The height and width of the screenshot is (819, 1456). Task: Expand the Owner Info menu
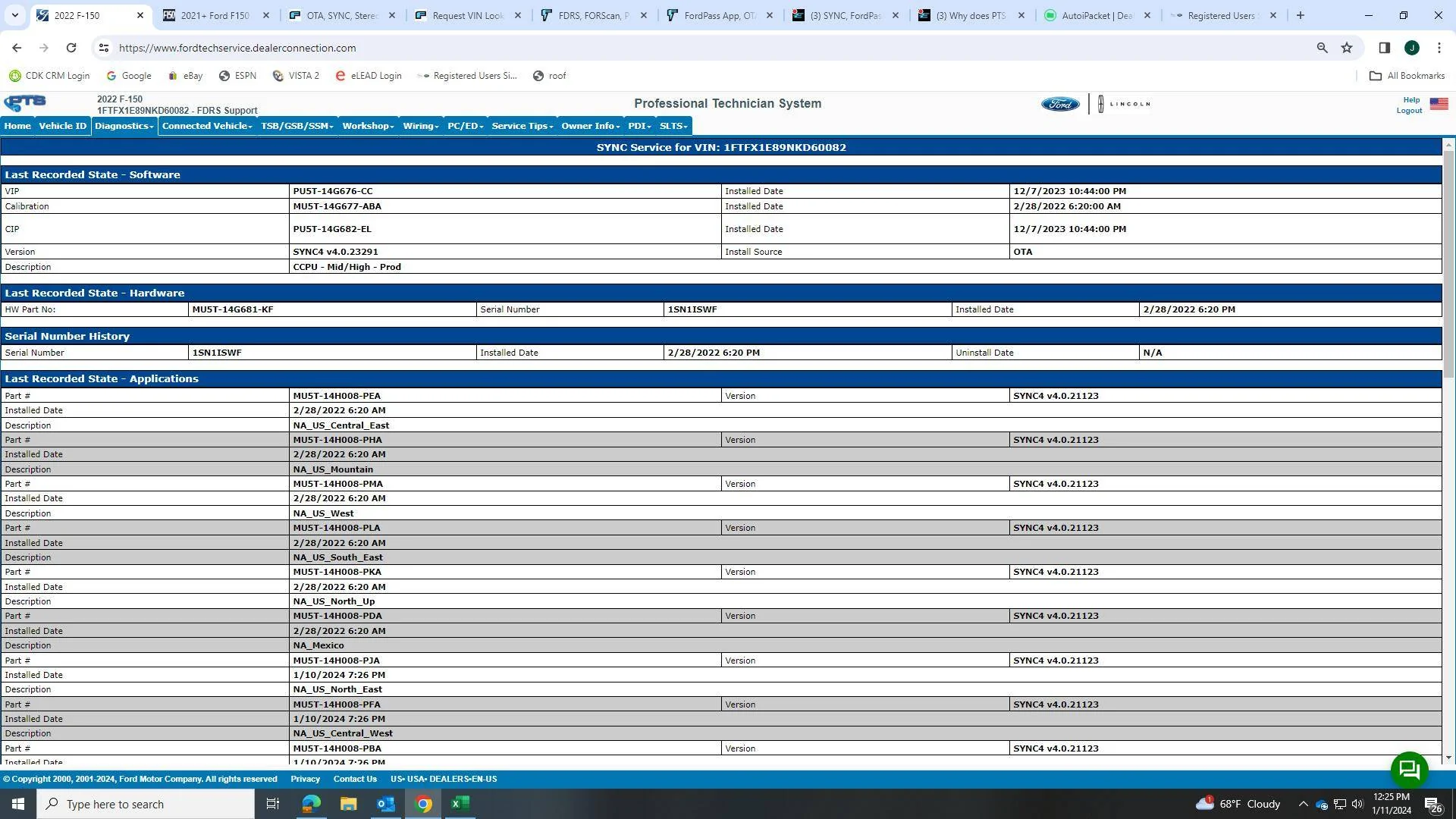pyautogui.click(x=591, y=126)
